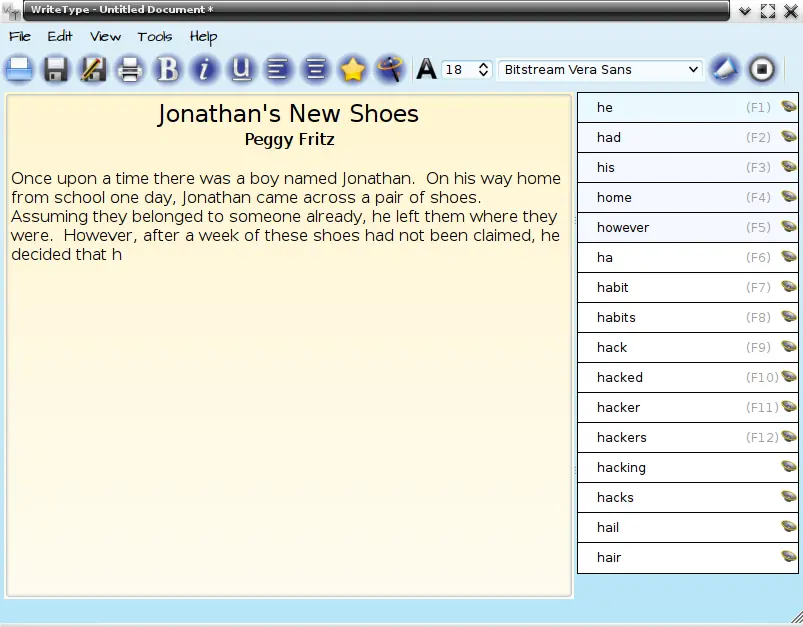Viewport: 803px width, 627px height.
Task: Click the megaphone read-aloud icon
Action: pyautogui.click(x=724, y=69)
